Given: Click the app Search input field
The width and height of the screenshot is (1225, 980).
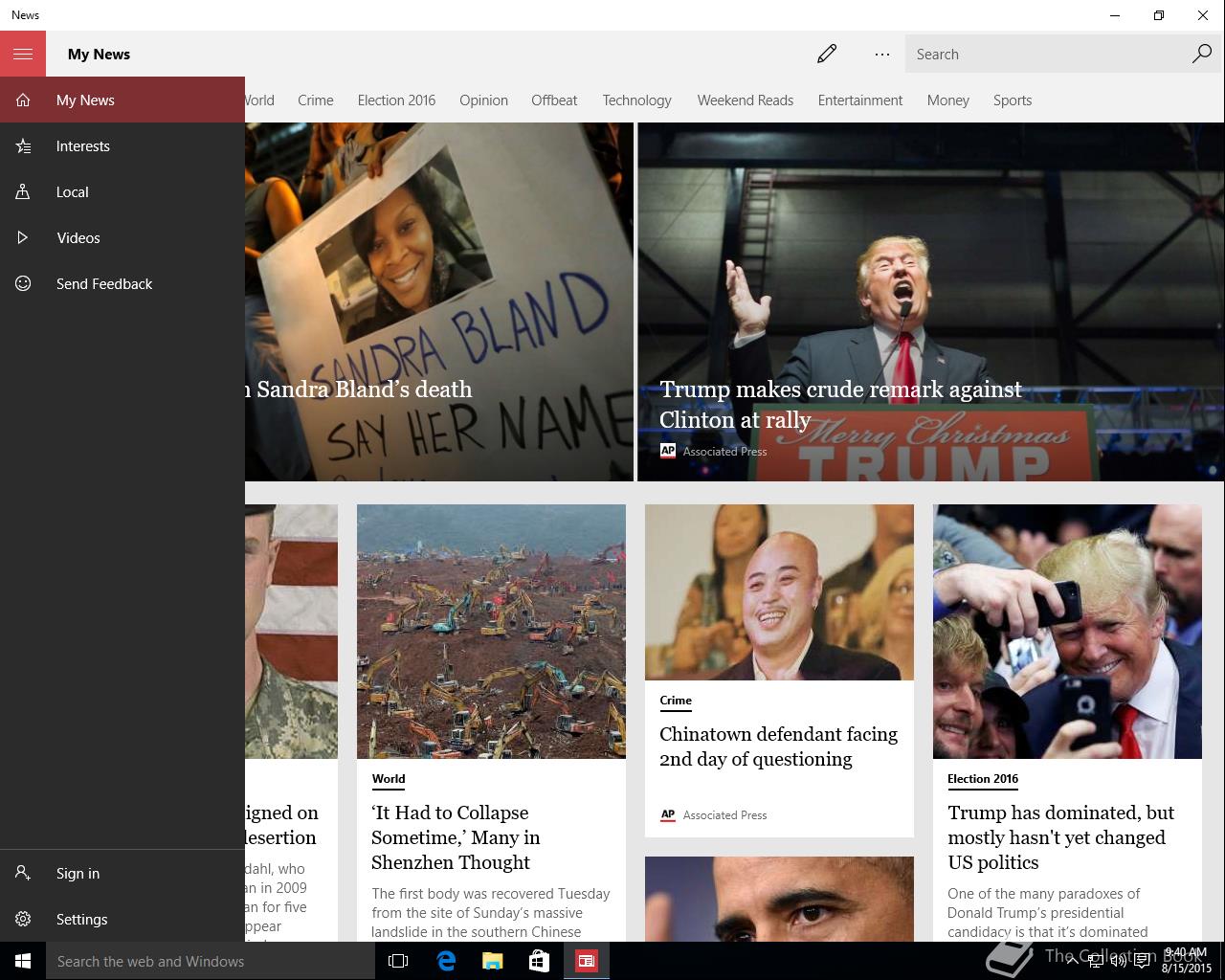Looking at the screenshot, I should tap(1048, 54).
